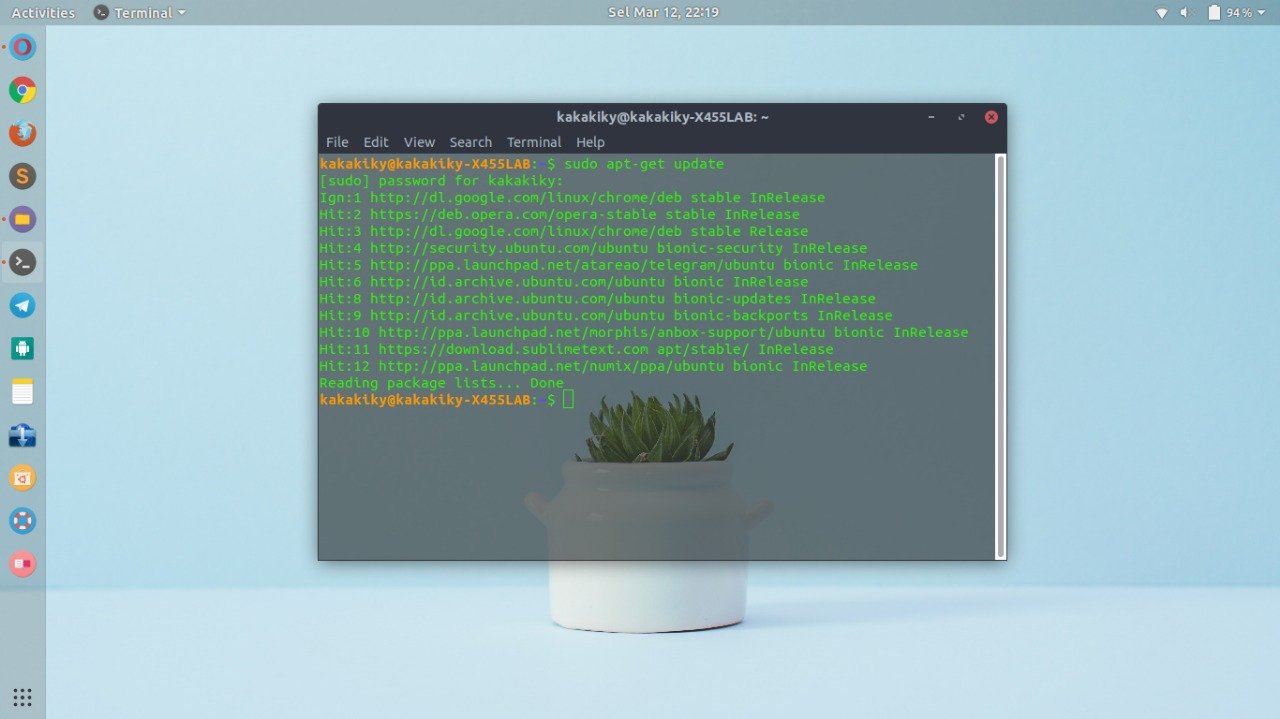Open Activities overview
The height and width of the screenshot is (719, 1280).
[43, 13]
